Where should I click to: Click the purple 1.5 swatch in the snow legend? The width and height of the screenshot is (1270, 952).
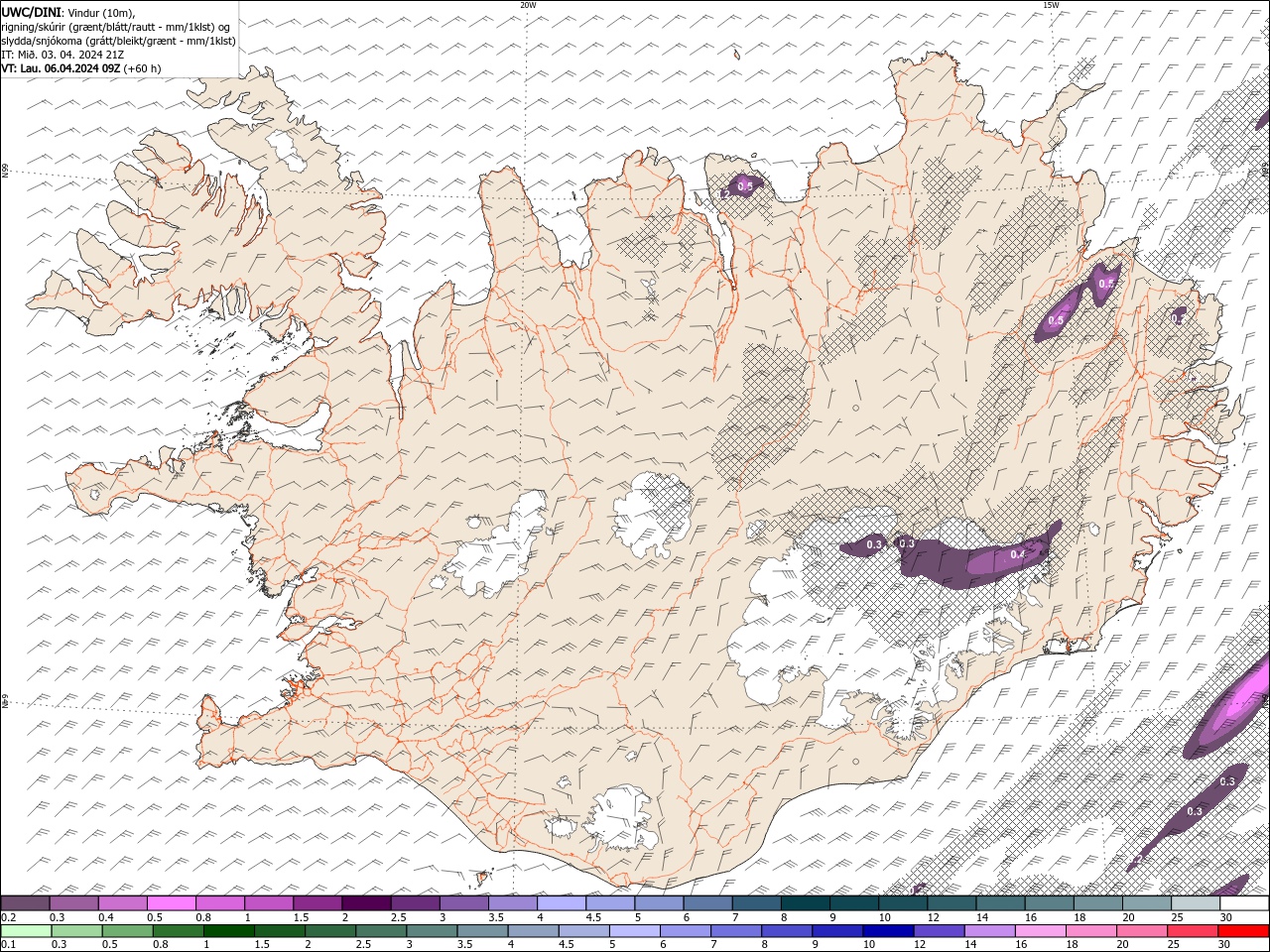[317, 903]
